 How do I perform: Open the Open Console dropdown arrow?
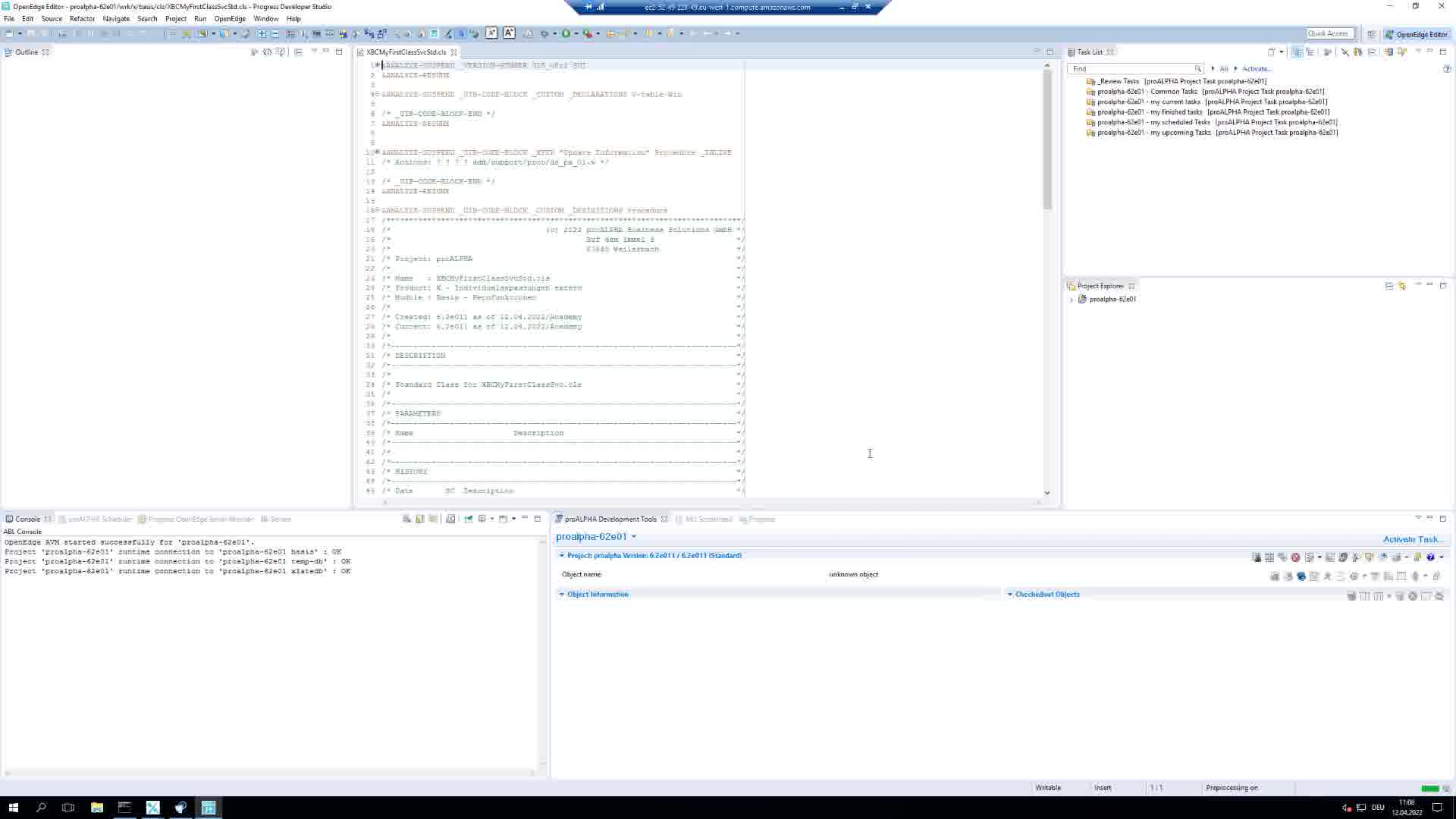513,519
